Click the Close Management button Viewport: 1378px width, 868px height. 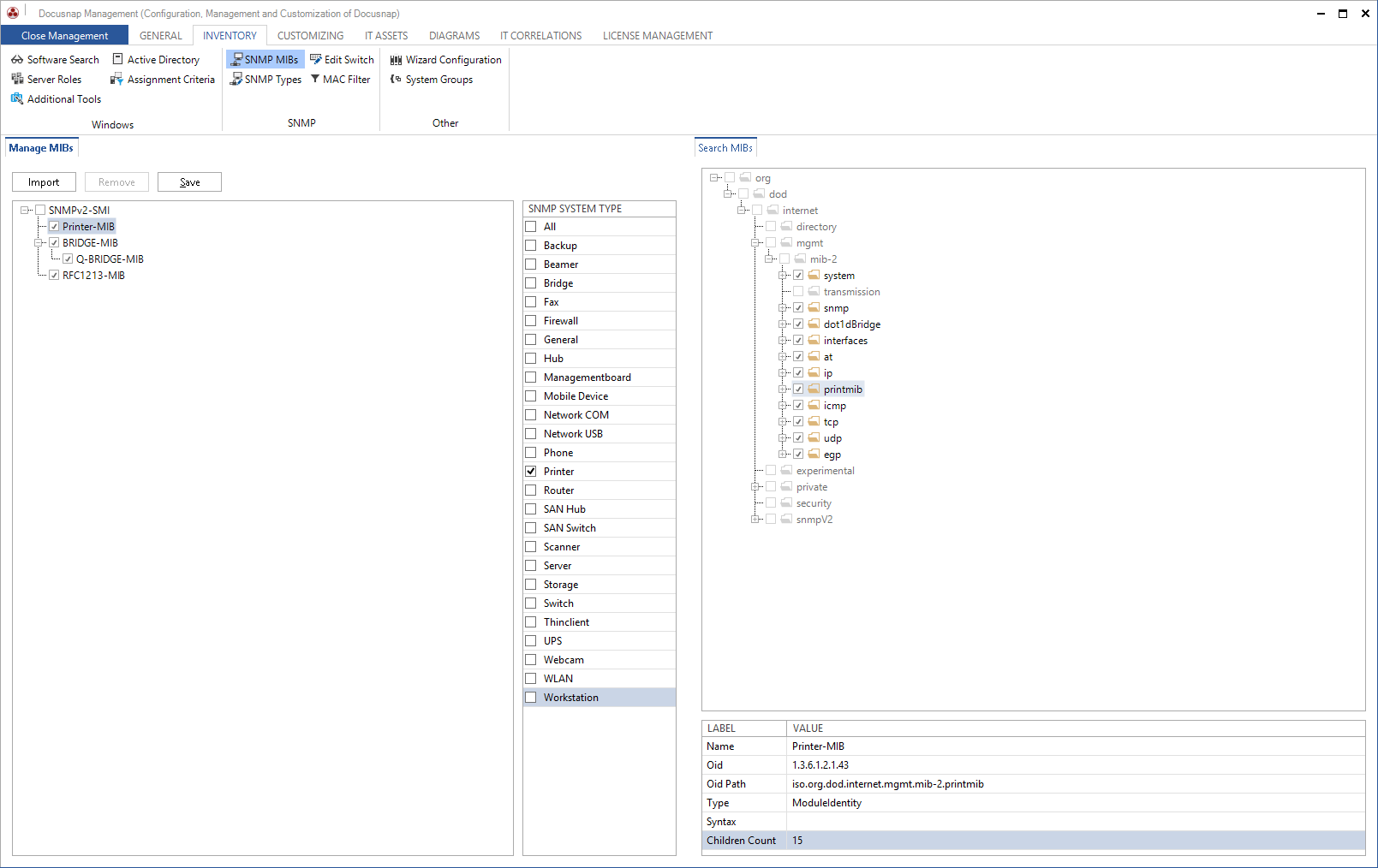pos(64,35)
